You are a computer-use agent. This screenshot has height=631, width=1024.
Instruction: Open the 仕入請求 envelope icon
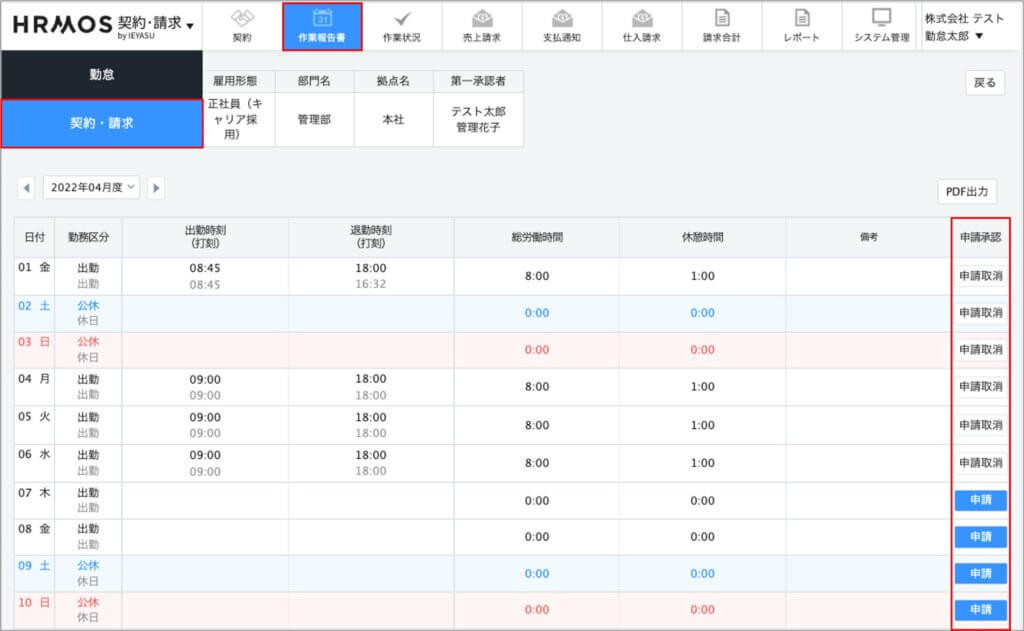click(642, 18)
